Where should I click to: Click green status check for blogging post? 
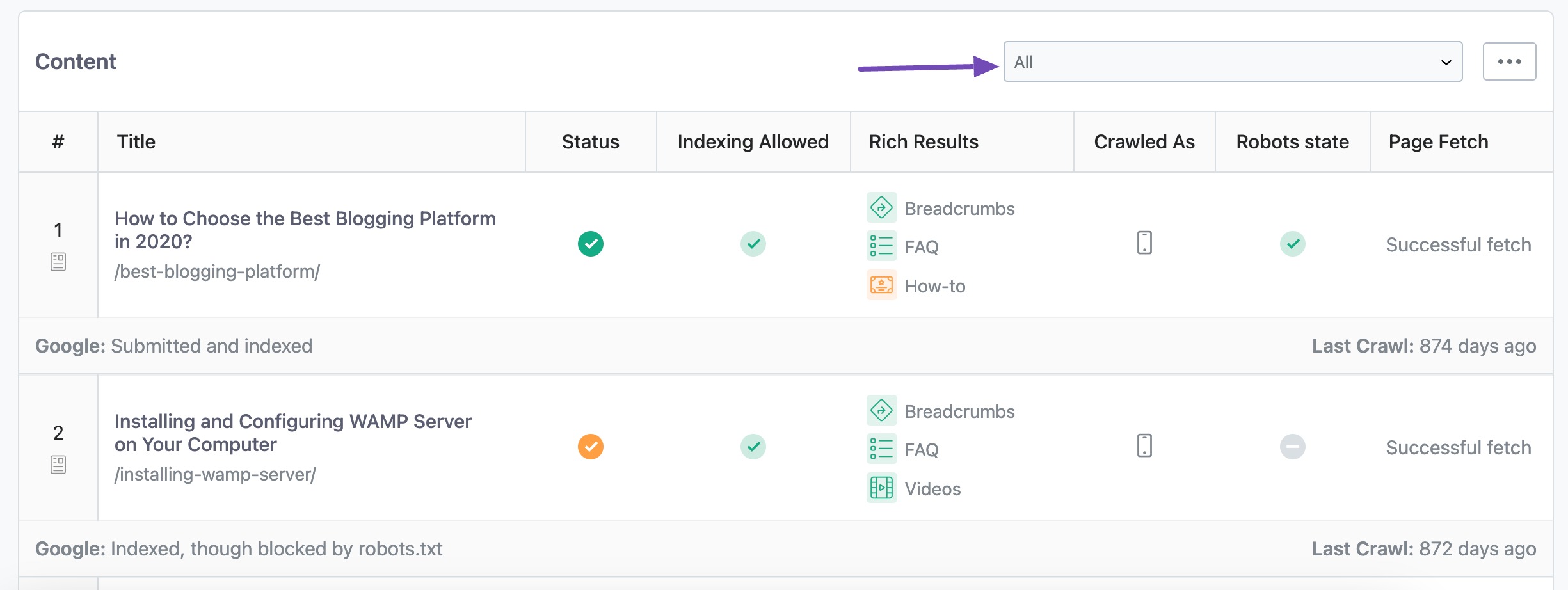coord(590,244)
